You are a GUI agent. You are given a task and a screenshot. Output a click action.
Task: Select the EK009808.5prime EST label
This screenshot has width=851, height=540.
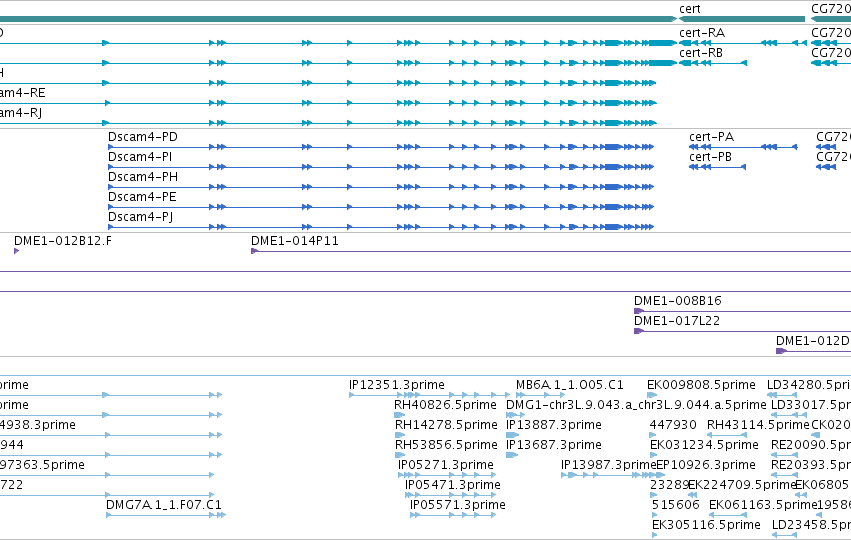coord(701,385)
